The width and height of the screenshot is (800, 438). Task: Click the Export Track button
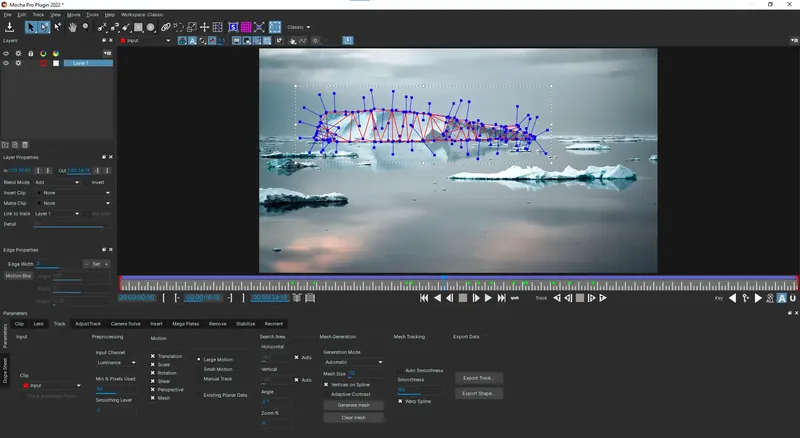479,378
